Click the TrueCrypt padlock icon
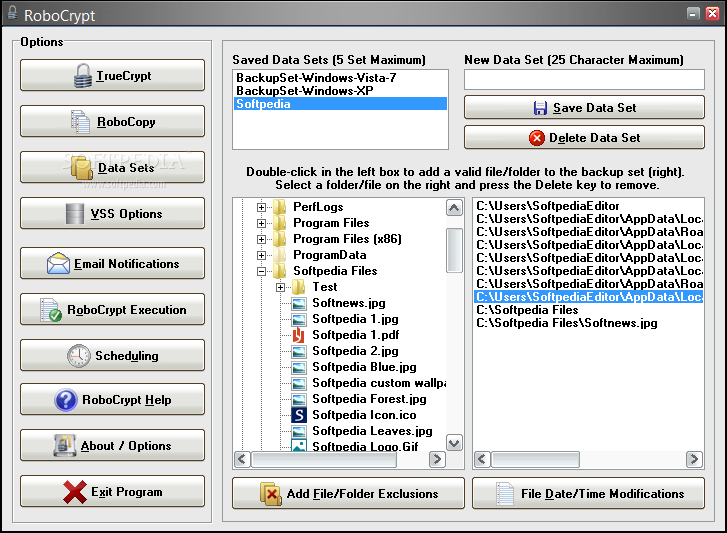 83,75
